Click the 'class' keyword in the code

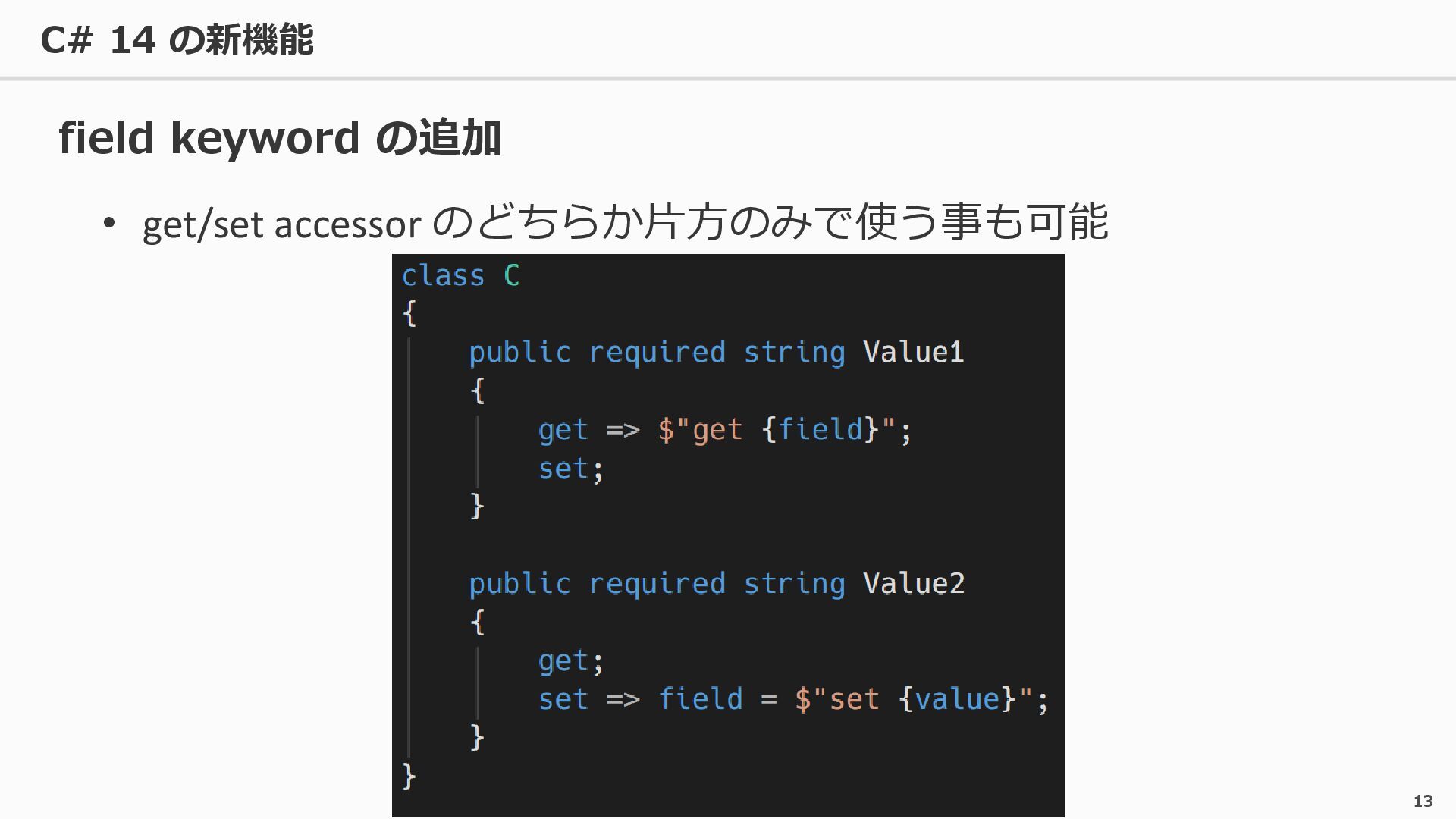click(x=443, y=275)
